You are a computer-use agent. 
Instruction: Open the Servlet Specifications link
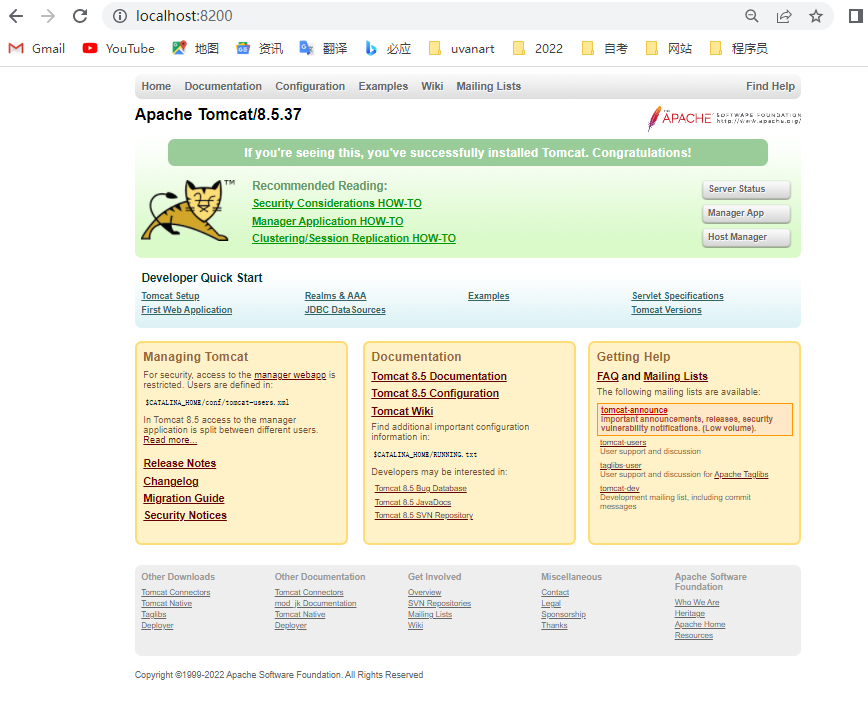pyautogui.click(x=678, y=296)
